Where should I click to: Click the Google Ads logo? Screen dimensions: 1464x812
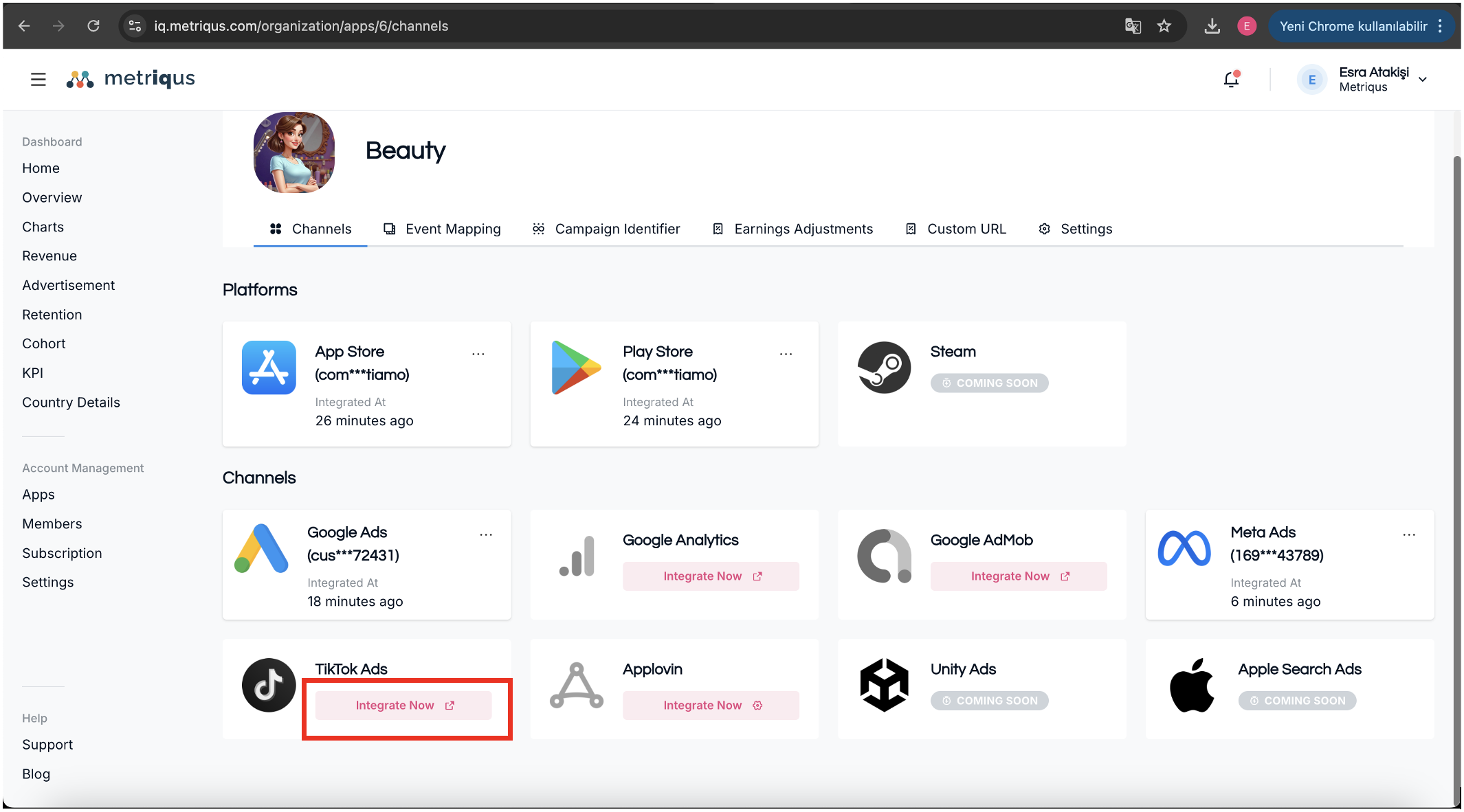click(x=261, y=548)
